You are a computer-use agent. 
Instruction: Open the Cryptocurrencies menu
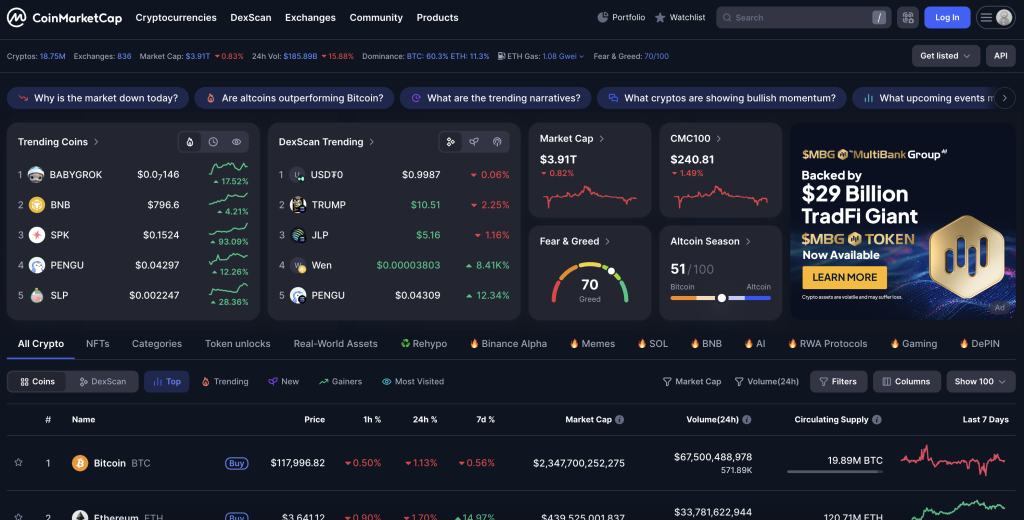click(176, 18)
